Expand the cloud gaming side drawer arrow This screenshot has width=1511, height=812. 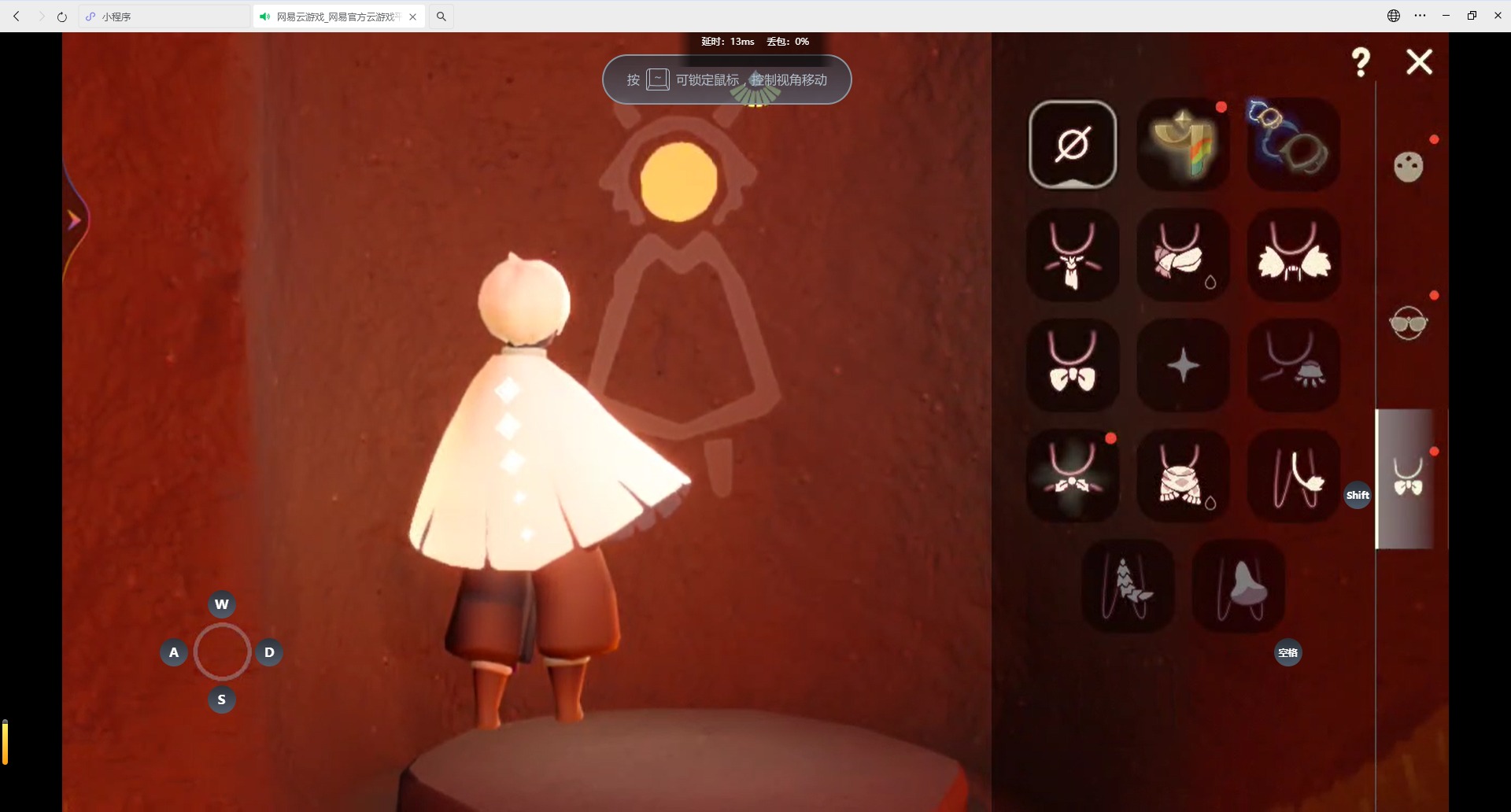(x=74, y=220)
